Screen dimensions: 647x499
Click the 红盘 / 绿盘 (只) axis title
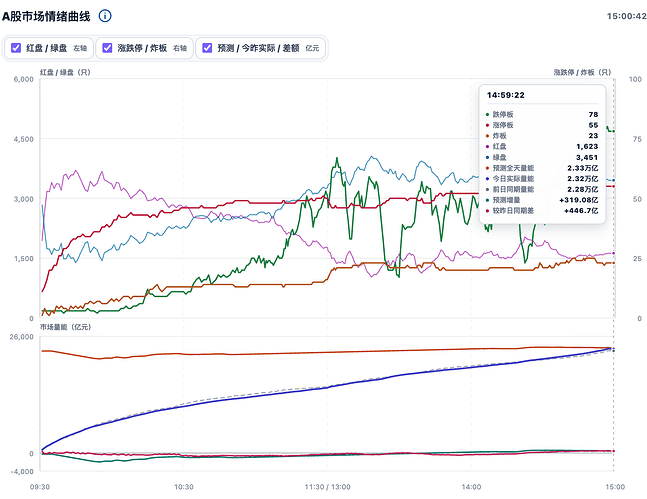65,72
